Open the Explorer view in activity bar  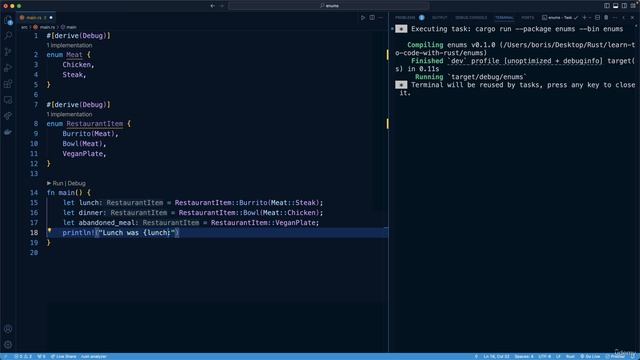click(8, 20)
